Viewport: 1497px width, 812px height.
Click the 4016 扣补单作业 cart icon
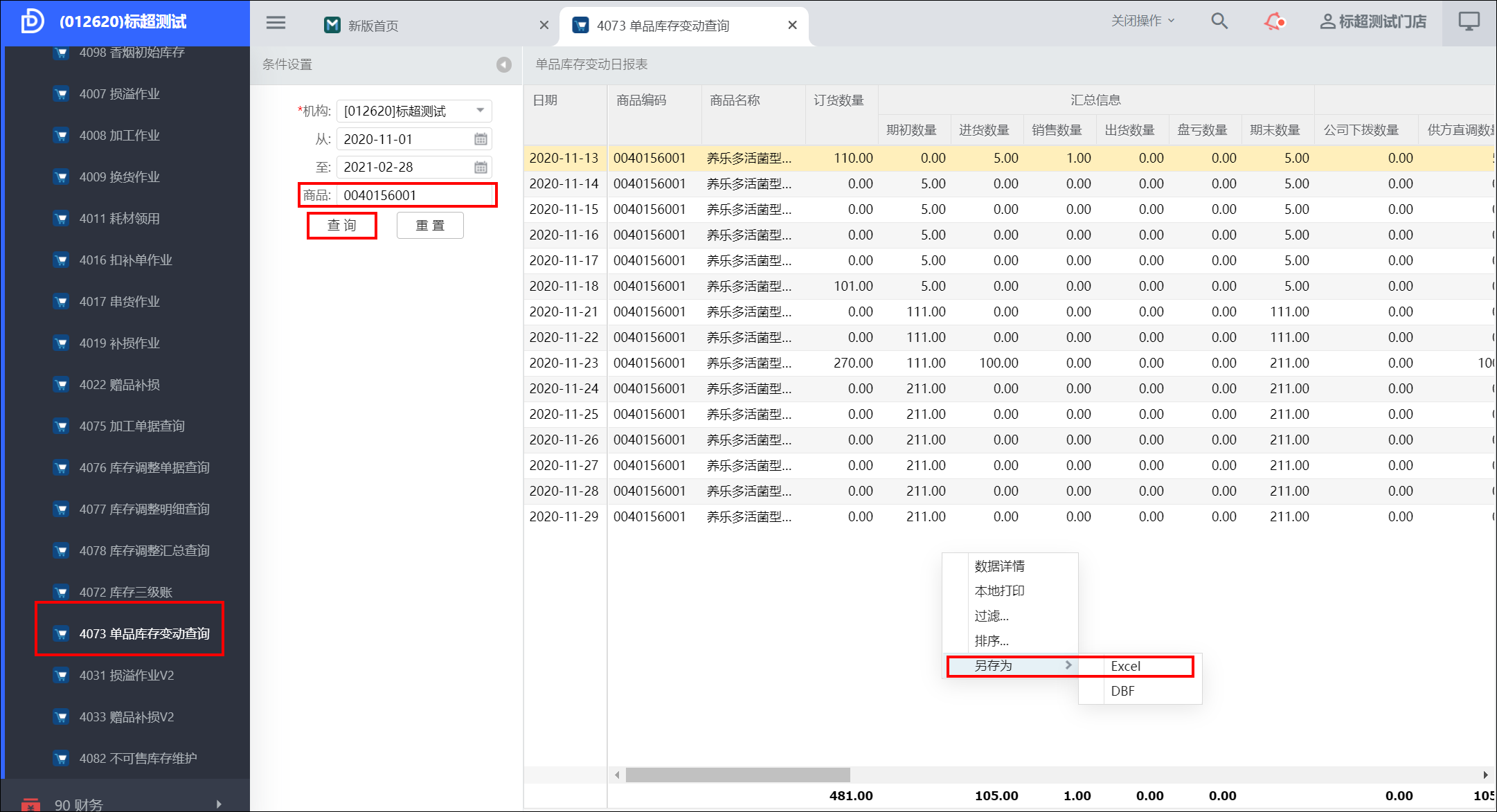click(62, 260)
